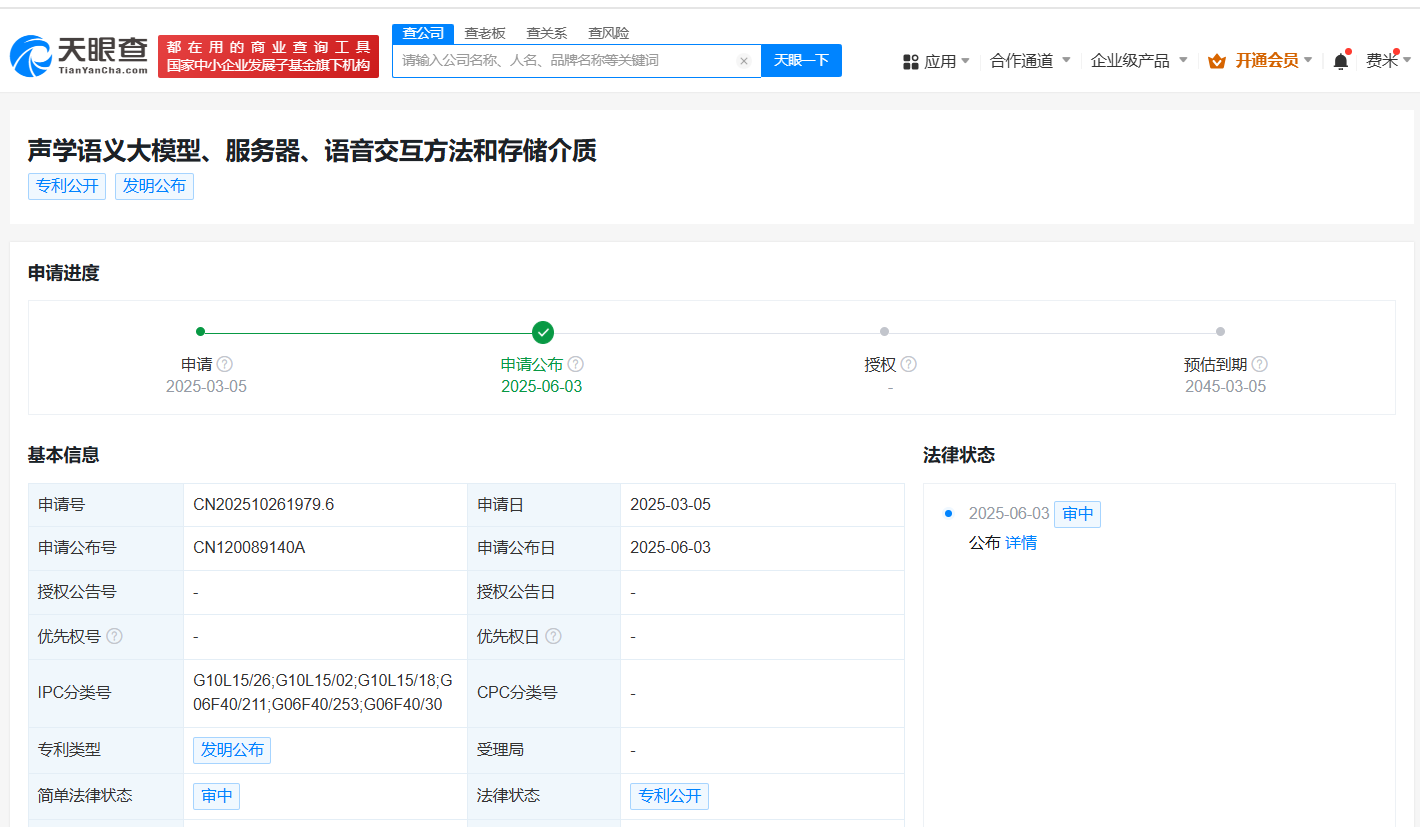Open the 费米 user menu
Screen dimensions: 1420x827
coord(1389,61)
